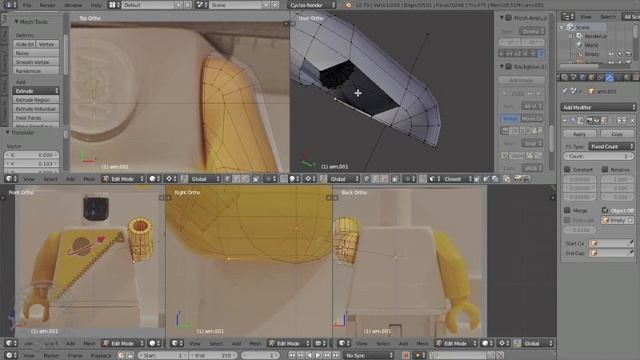The width and height of the screenshot is (640, 360).
Task: Toggle the Mesh Analysis checkbox
Action: point(509,18)
